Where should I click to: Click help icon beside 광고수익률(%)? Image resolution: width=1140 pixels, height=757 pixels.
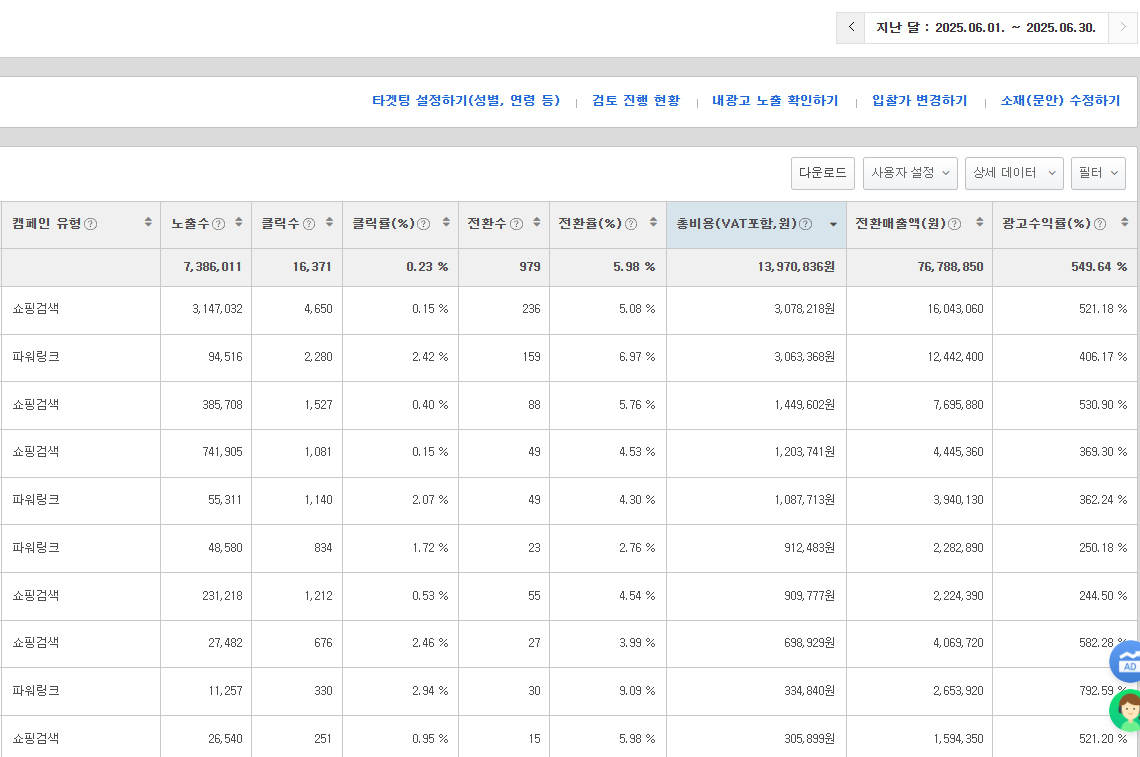pos(1100,224)
